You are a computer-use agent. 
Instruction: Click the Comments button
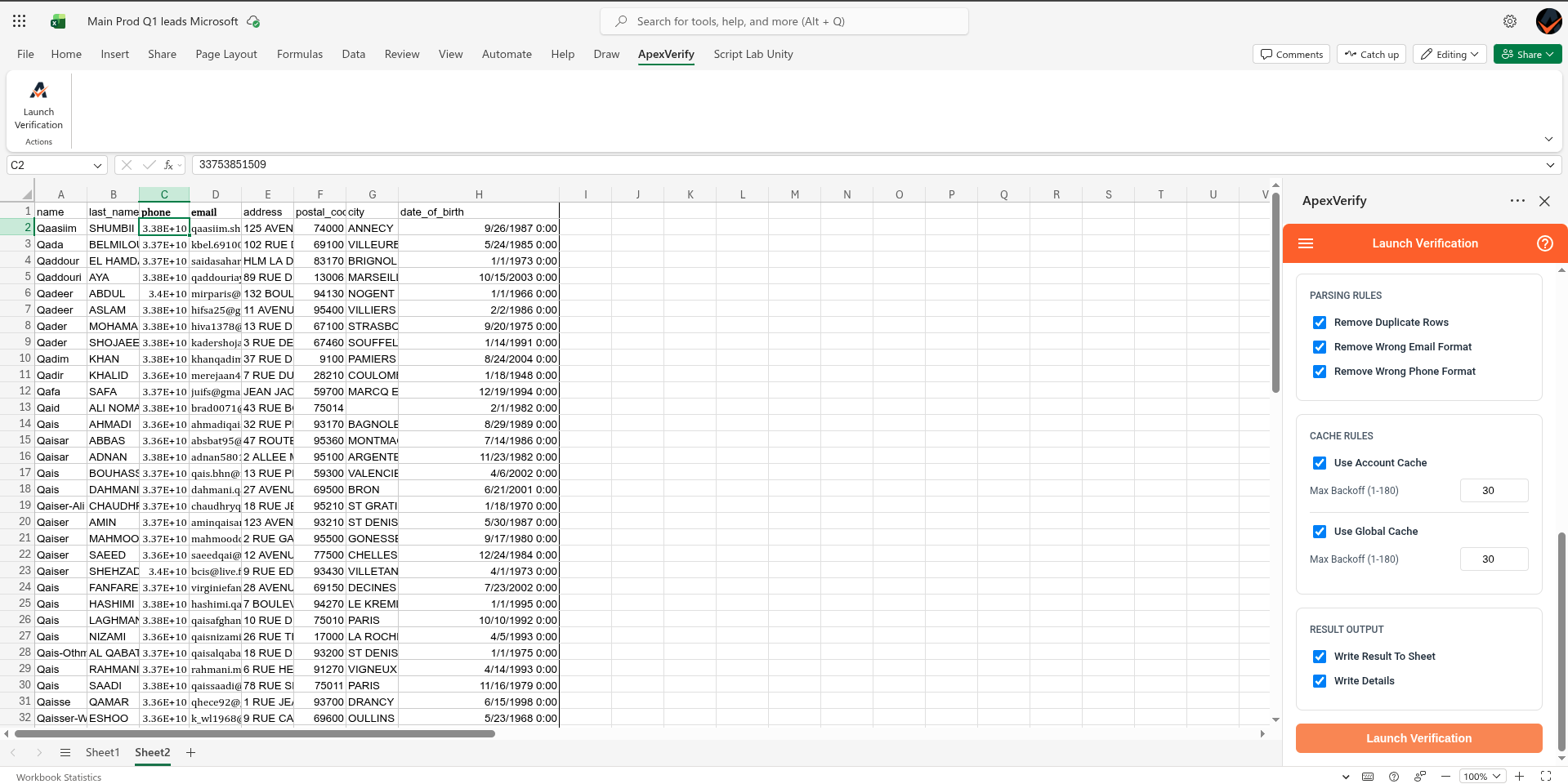[x=1291, y=54]
